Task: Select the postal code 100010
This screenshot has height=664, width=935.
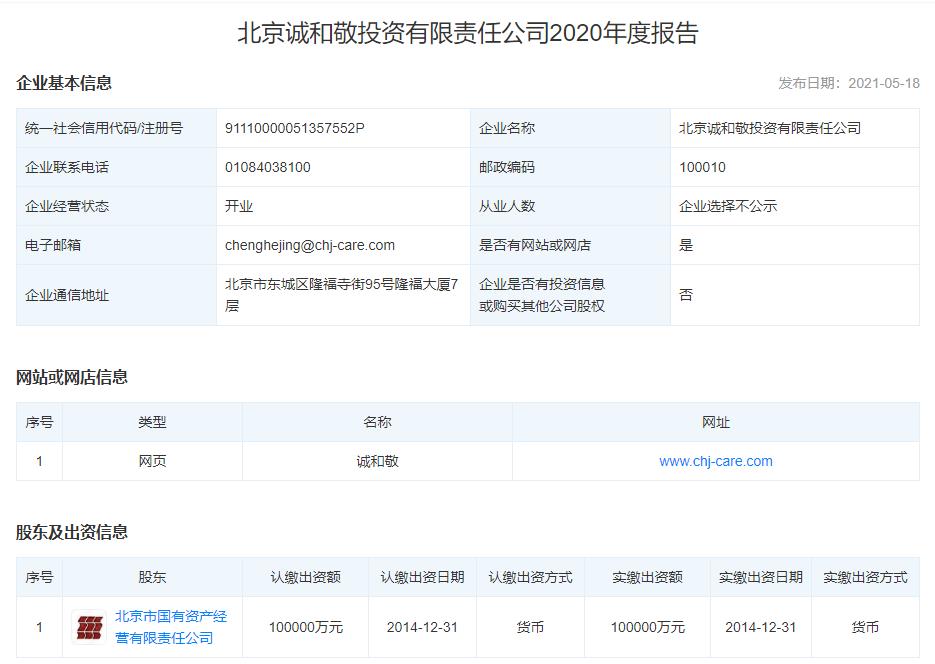Action: click(x=702, y=167)
